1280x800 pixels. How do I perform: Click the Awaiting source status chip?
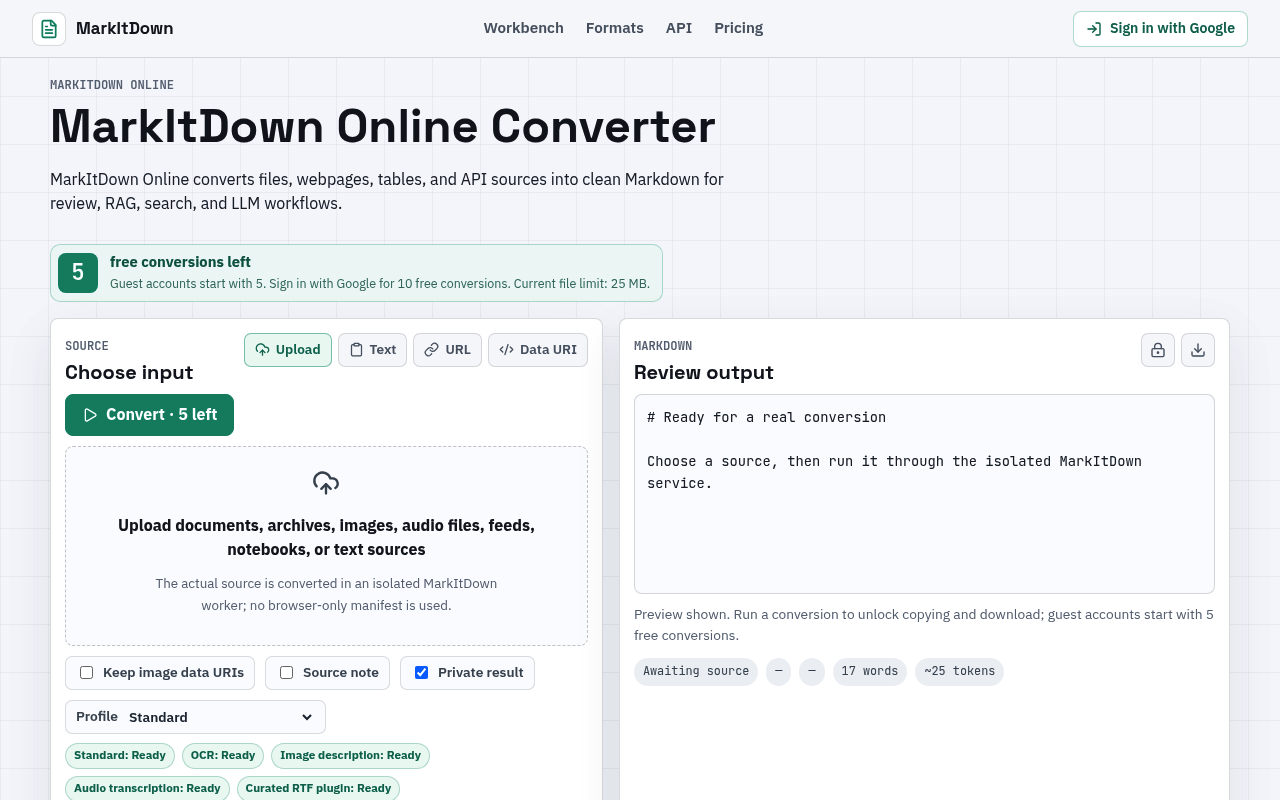[696, 672]
